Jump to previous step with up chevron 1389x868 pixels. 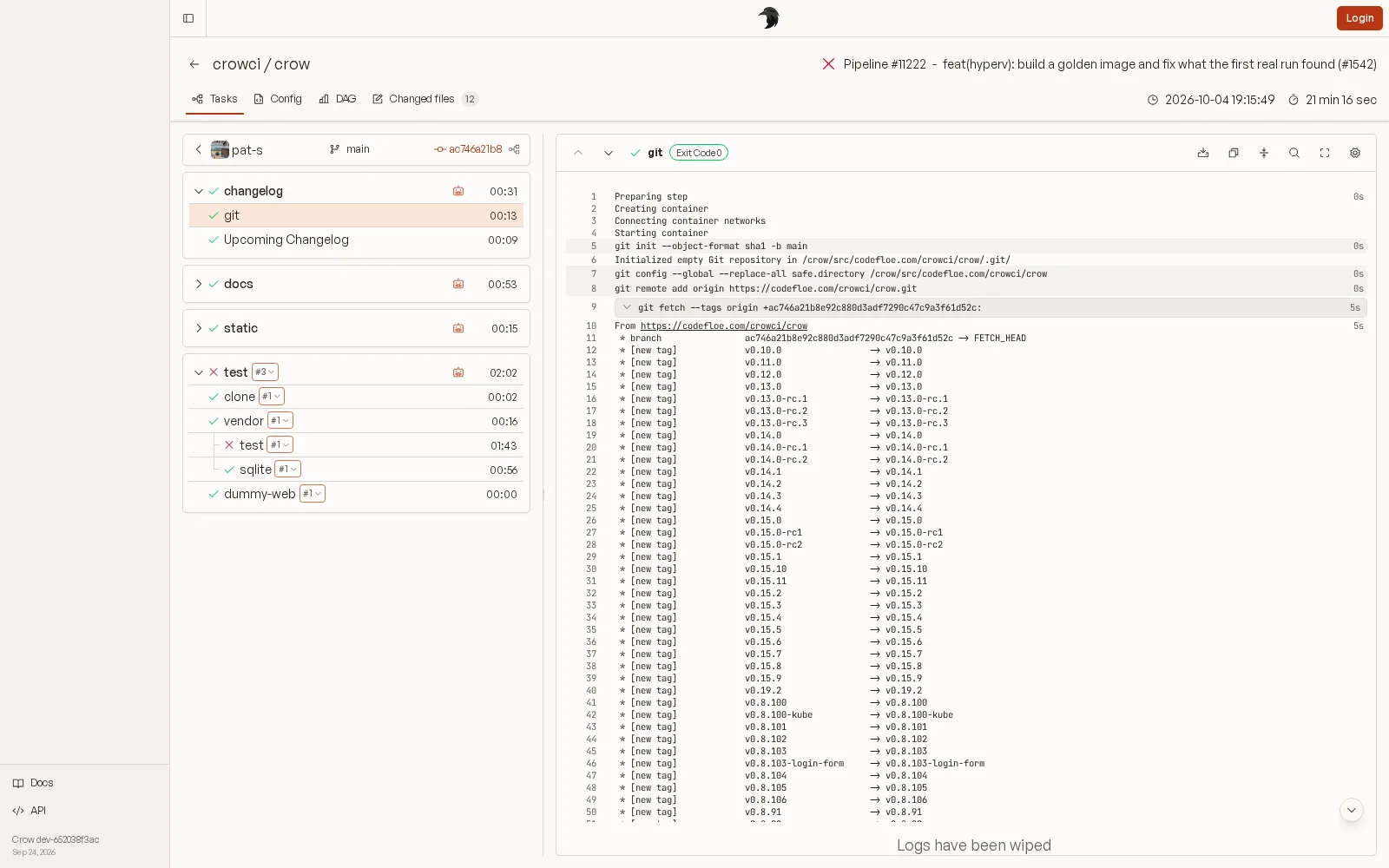tap(578, 153)
